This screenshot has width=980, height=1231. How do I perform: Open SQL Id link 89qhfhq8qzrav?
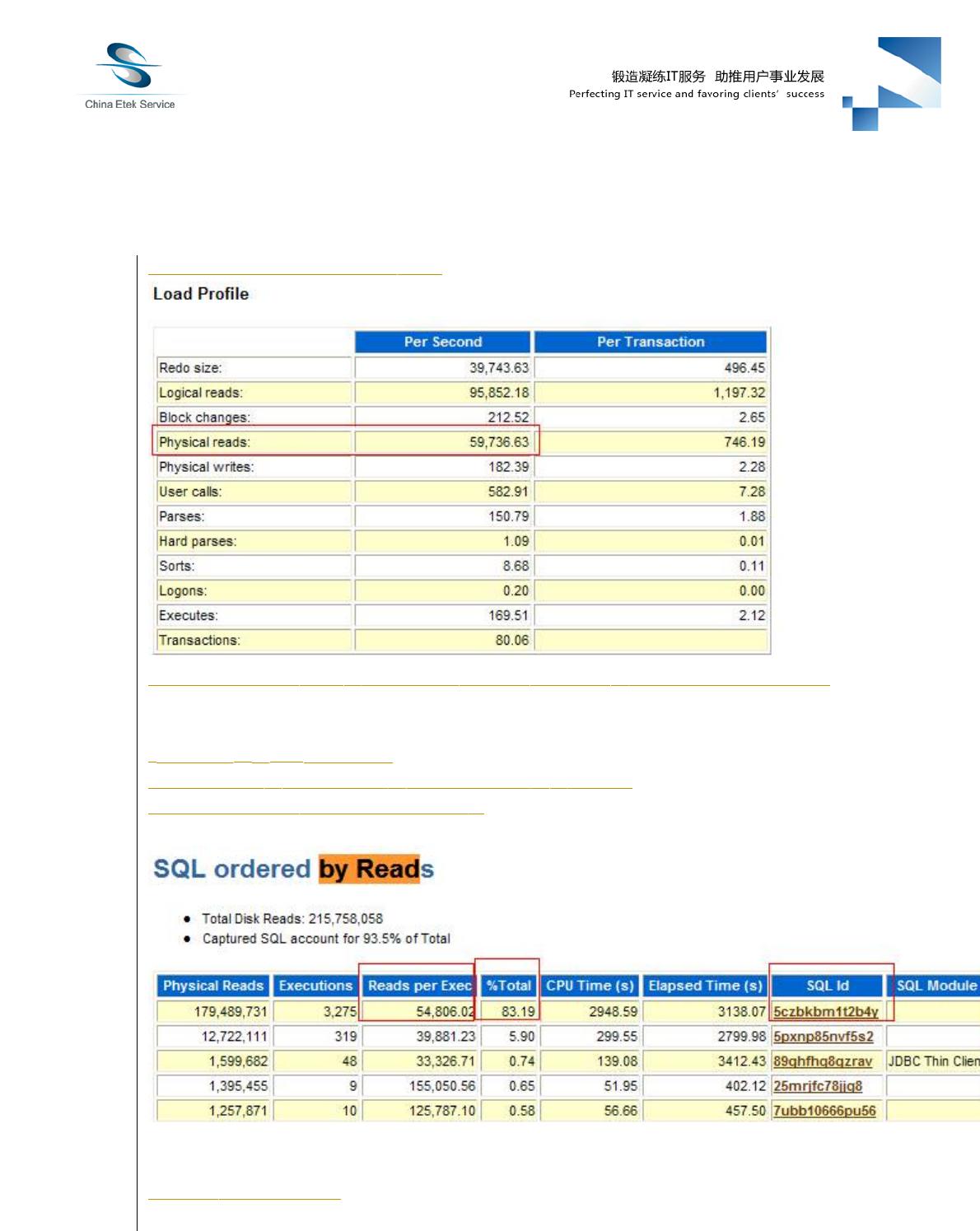click(823, 1061)
